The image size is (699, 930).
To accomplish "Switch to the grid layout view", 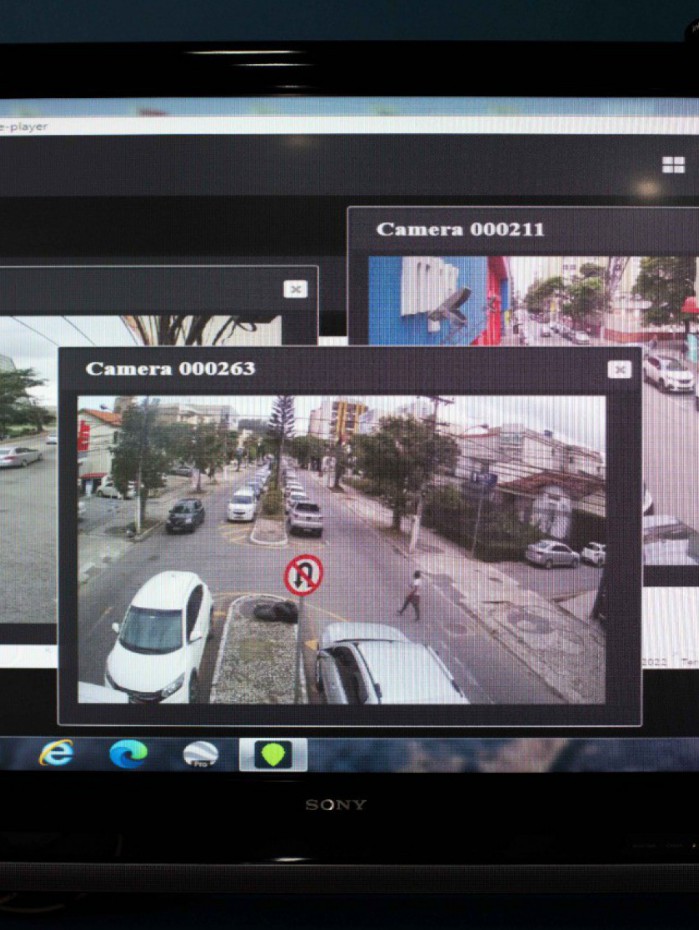I will [673, 165].
